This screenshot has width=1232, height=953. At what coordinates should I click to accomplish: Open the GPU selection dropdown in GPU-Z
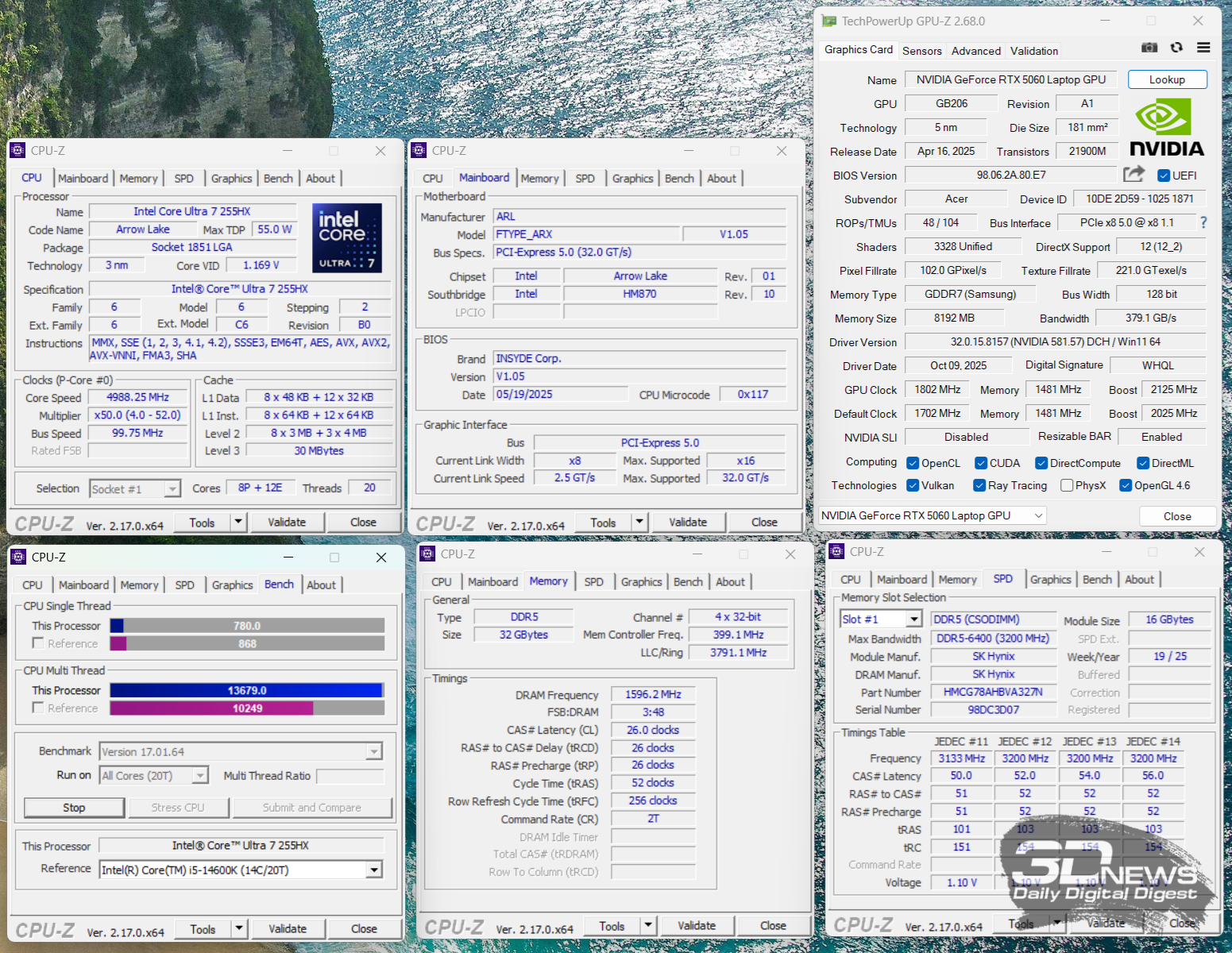pyautogui.click(x=1037, y=516)
